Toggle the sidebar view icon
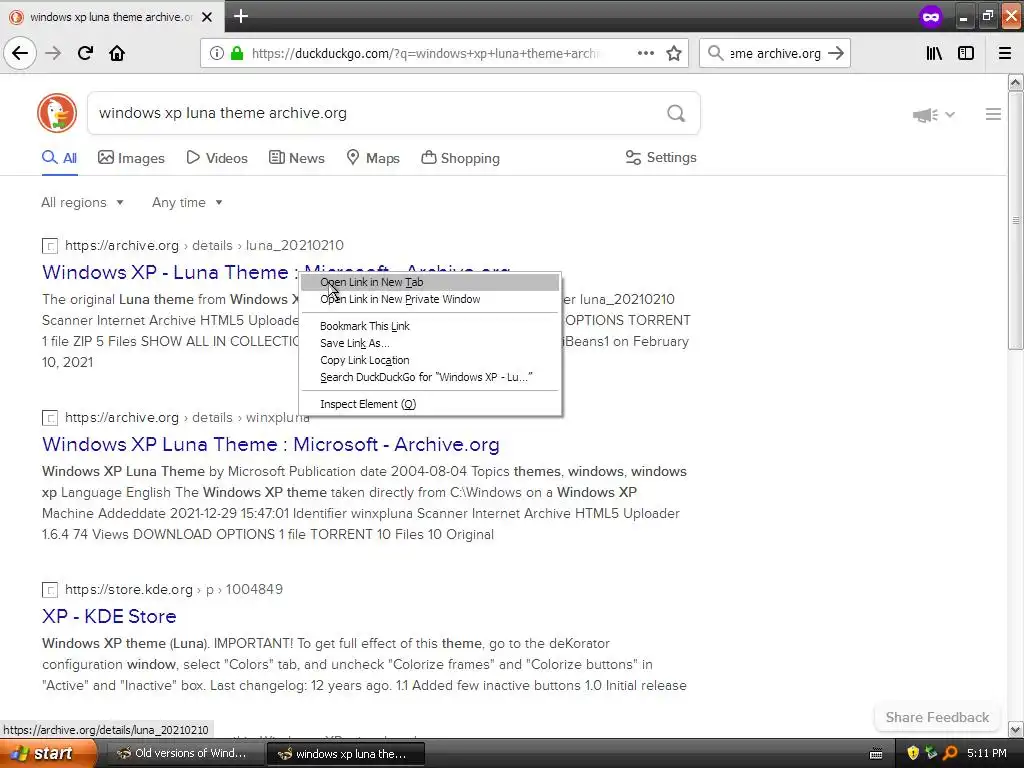This screenshot has height=768, width=1024. 966,53
